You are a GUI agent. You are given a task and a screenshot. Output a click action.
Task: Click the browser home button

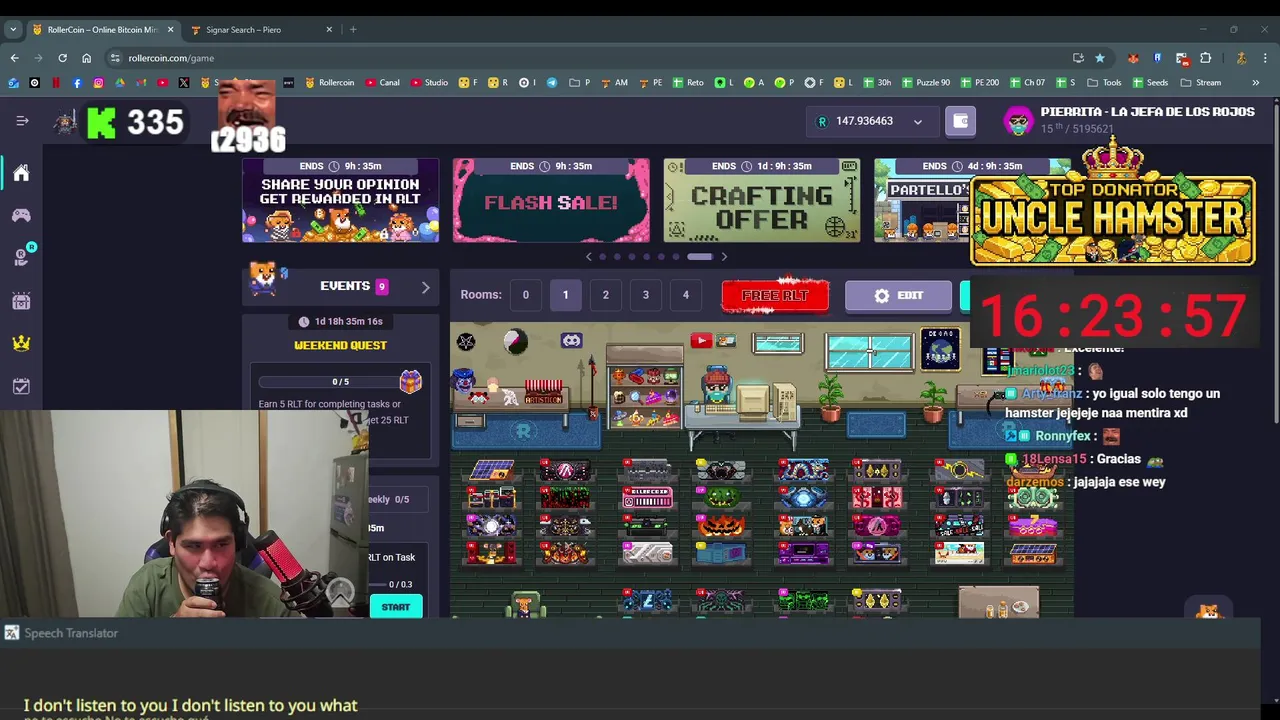86,58
